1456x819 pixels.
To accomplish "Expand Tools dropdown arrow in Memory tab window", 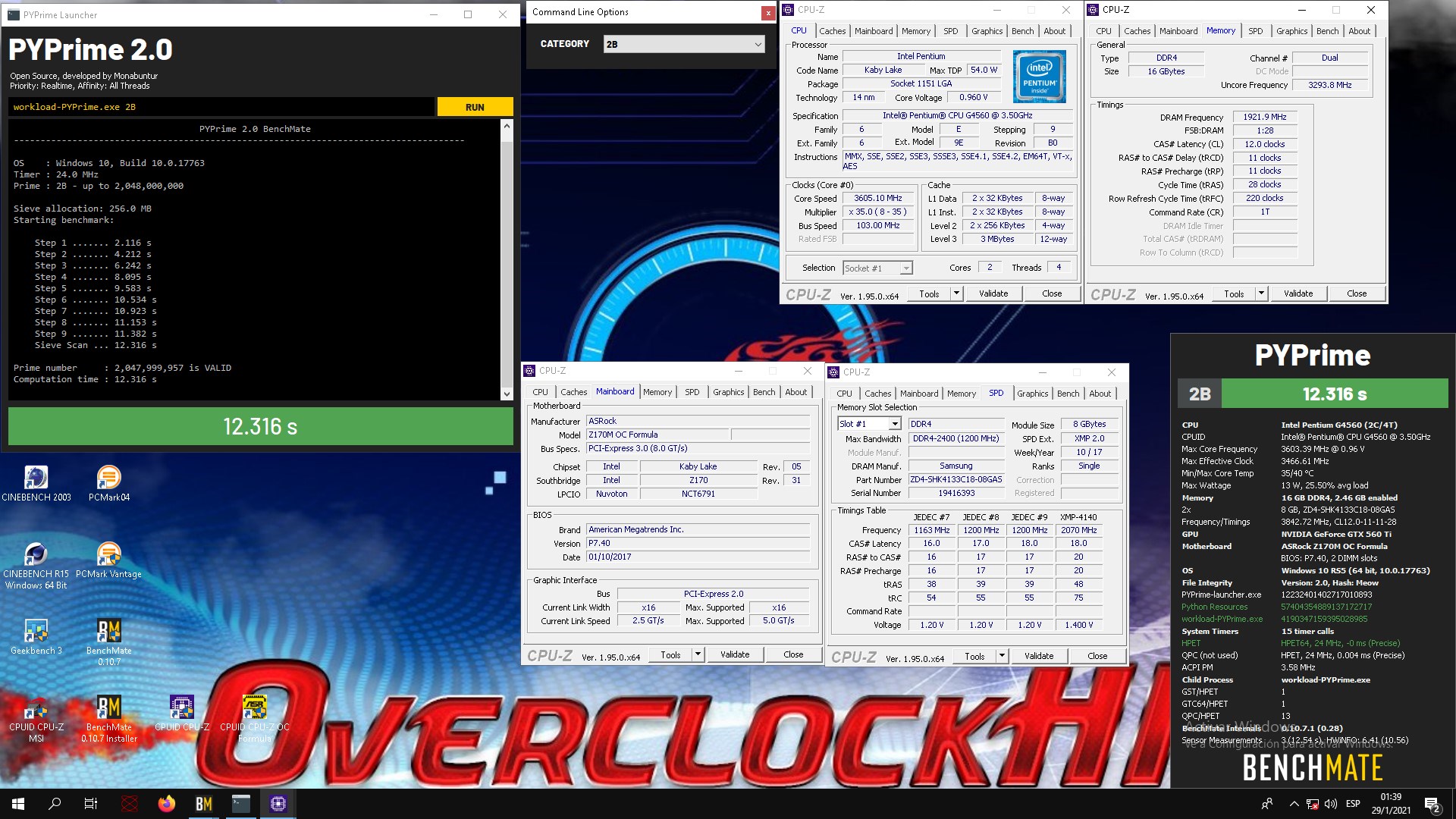I will (1261, 293).
